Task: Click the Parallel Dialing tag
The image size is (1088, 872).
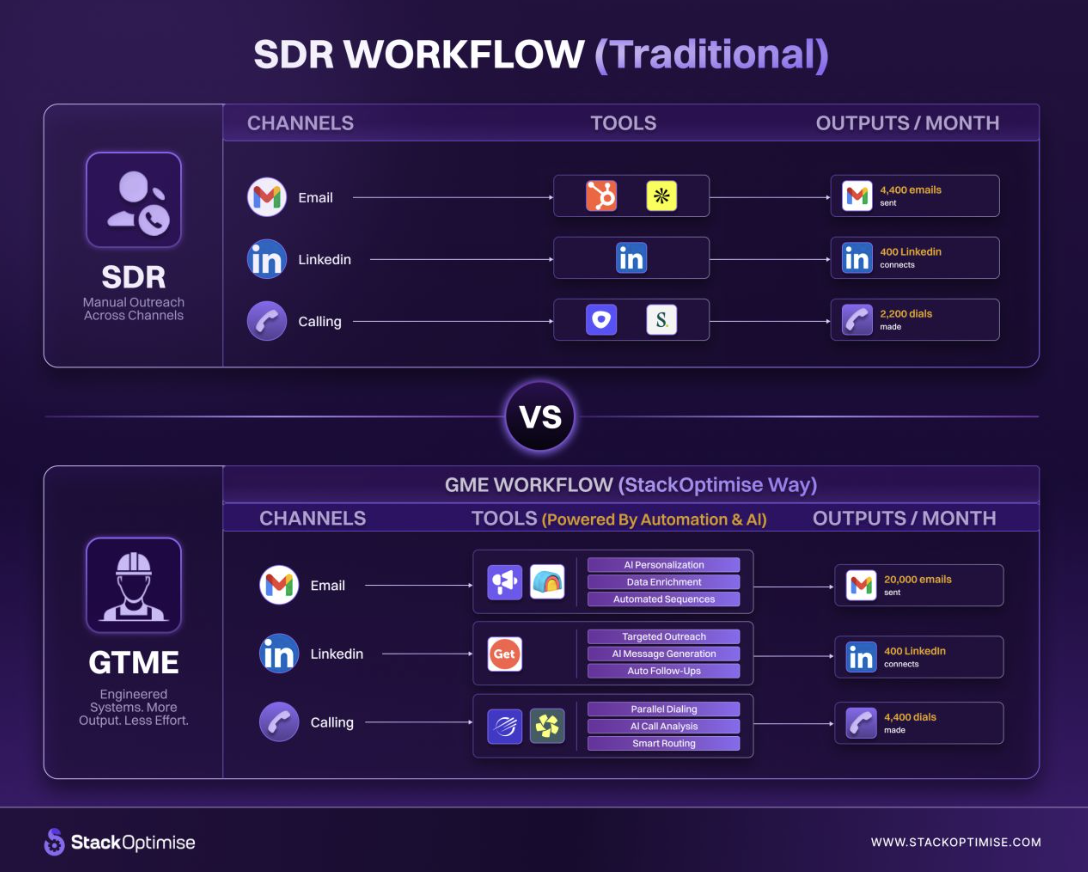Action: coord(664,709)
